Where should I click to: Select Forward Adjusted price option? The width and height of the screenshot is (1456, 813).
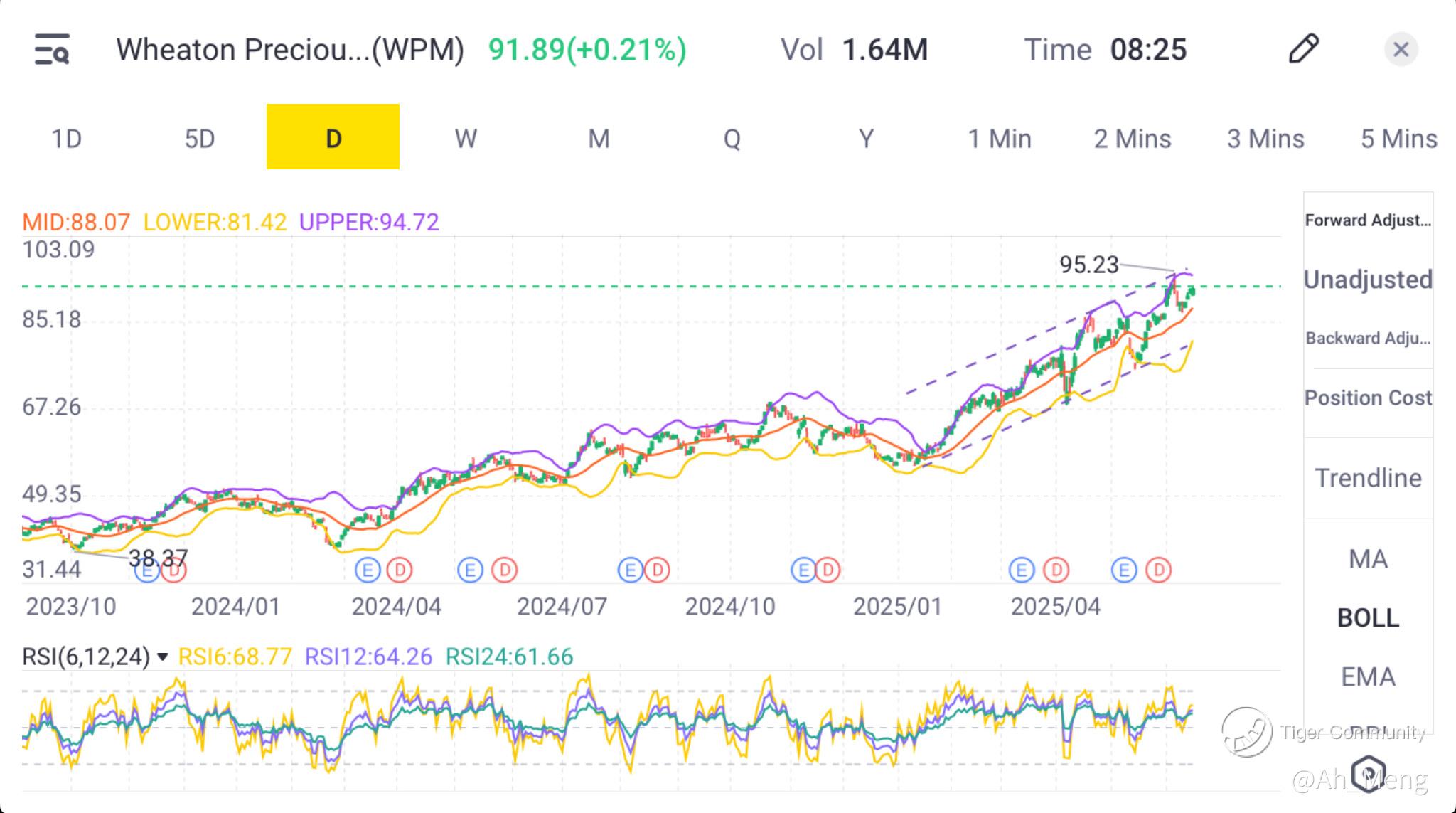[x=1368, y=220]
